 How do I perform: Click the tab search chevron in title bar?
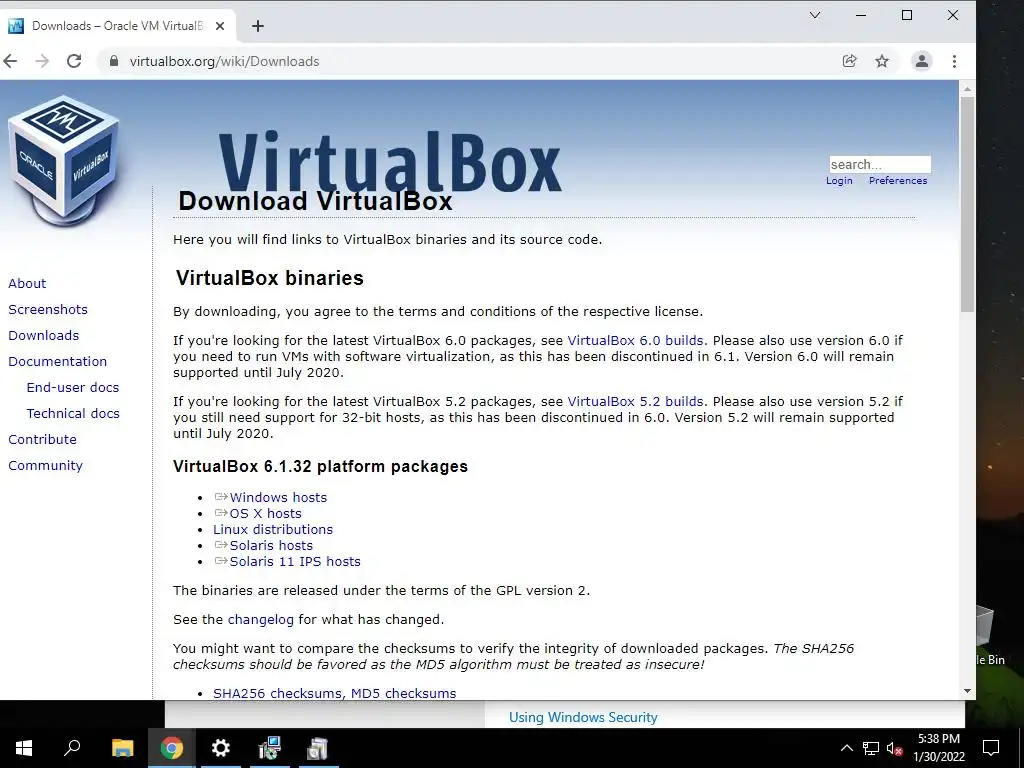coord(815,15)
